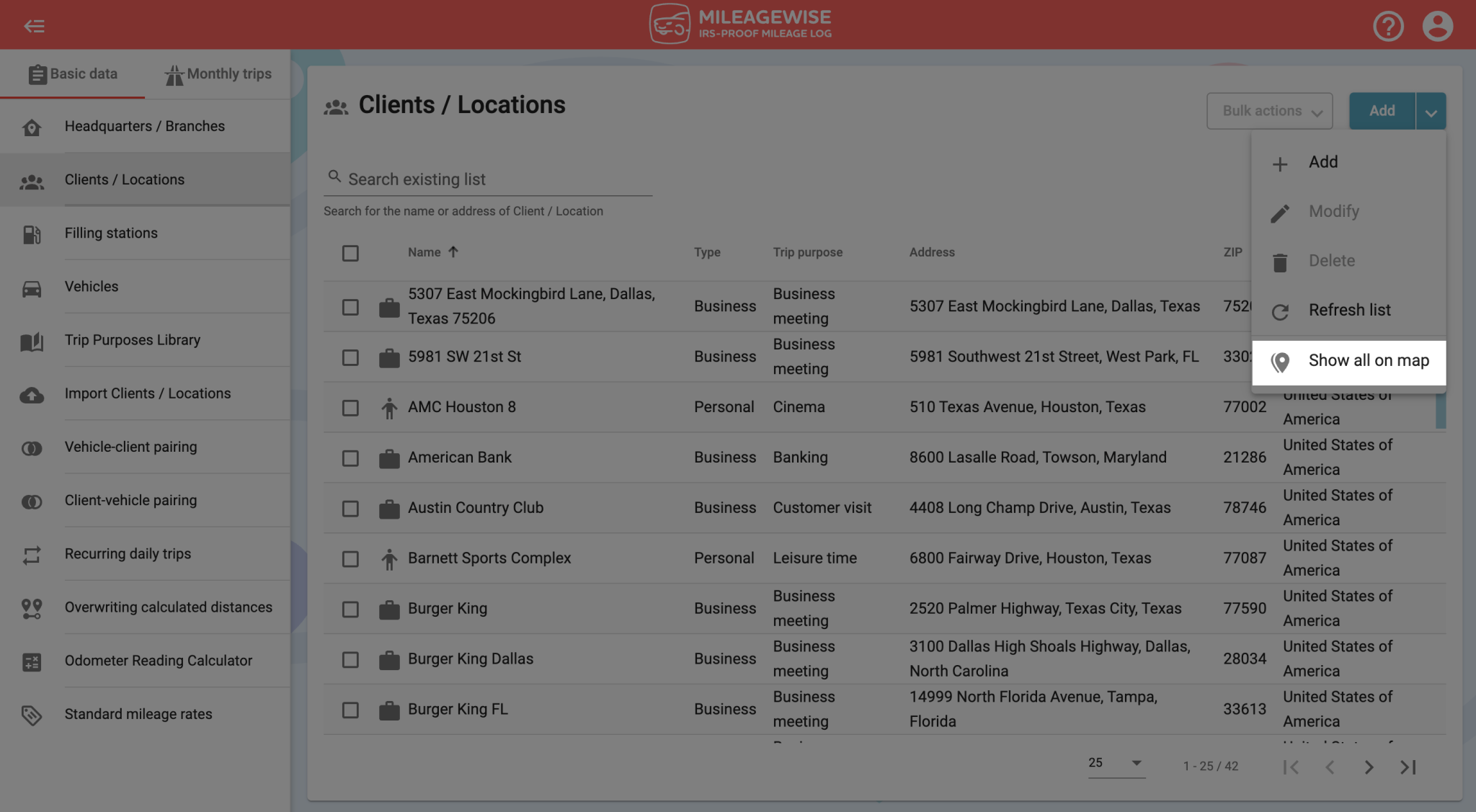Sort the table by the Name column

432,252
